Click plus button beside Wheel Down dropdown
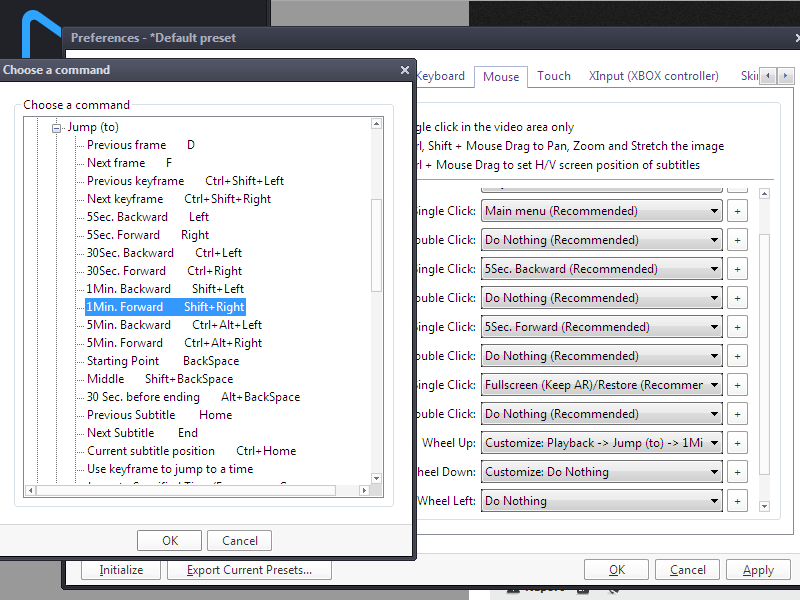Viewport: 800px width, 600px height. point(737,472)
